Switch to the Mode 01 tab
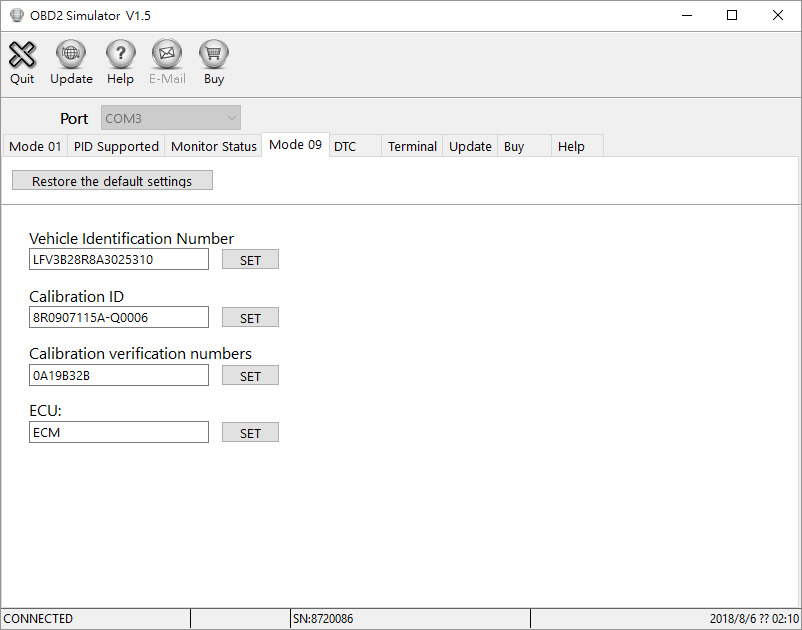 pos(34,146)
